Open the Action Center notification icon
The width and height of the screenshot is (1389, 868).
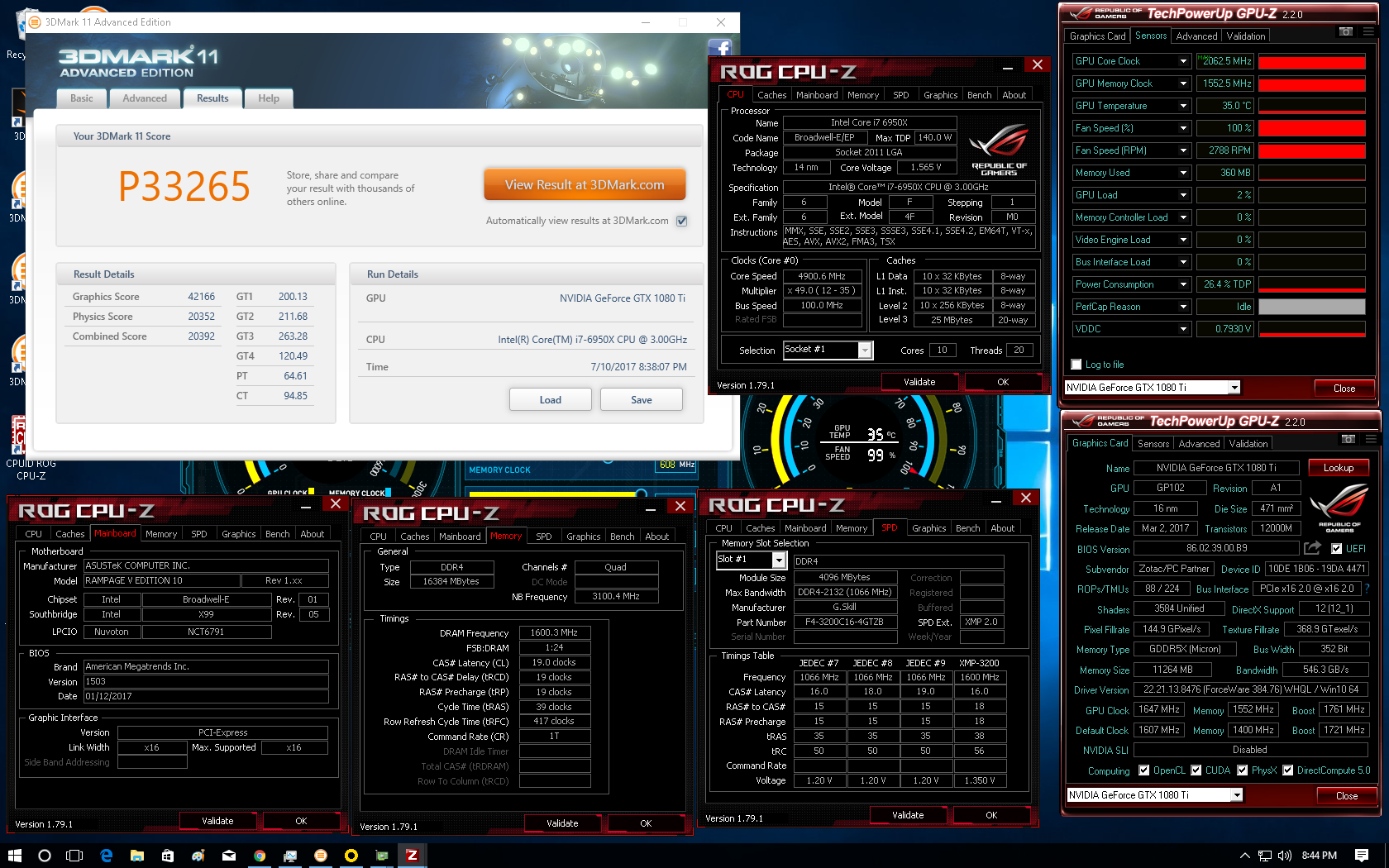(1362, 856)
